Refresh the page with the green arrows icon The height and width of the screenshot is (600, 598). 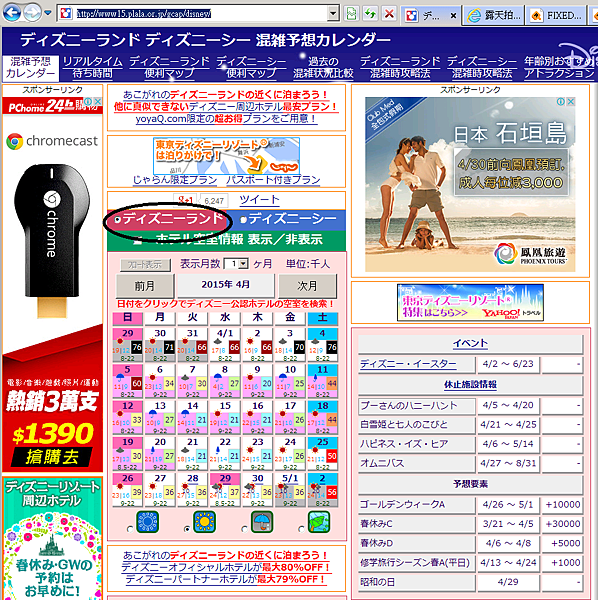[x=370, y=15]
